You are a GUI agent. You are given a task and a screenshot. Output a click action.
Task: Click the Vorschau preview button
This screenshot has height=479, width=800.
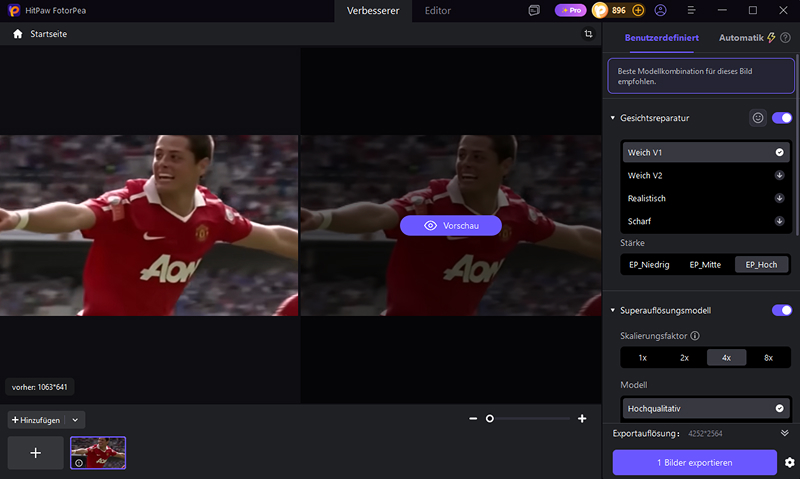[x=451, y=225]
